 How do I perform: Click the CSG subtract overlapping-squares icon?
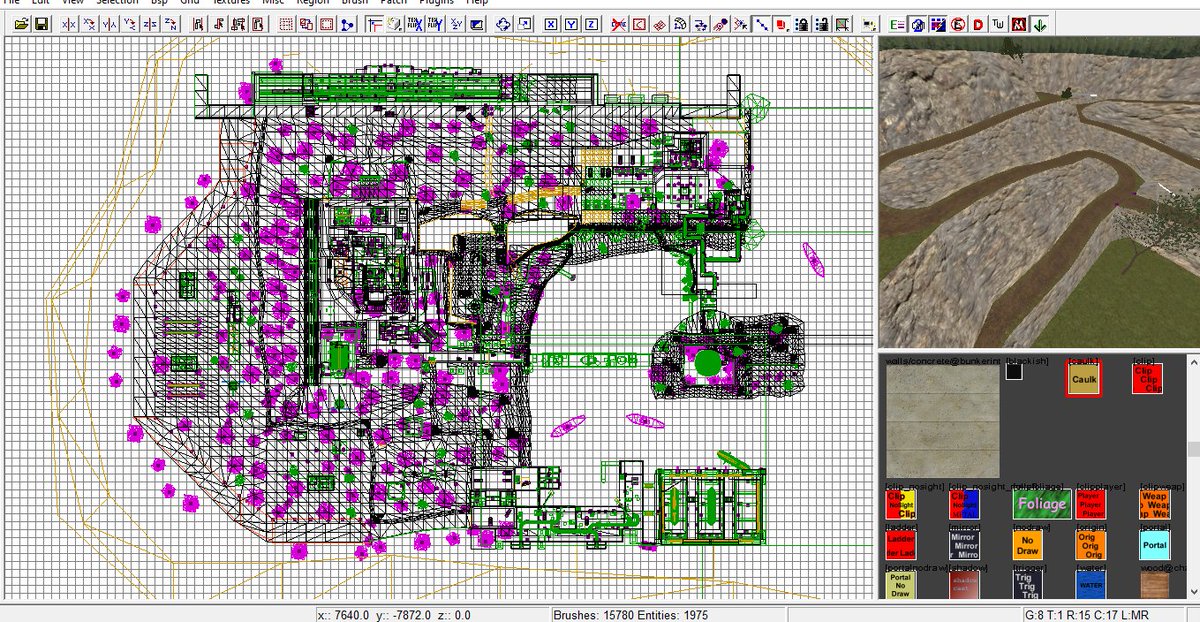tap(306, 24)
